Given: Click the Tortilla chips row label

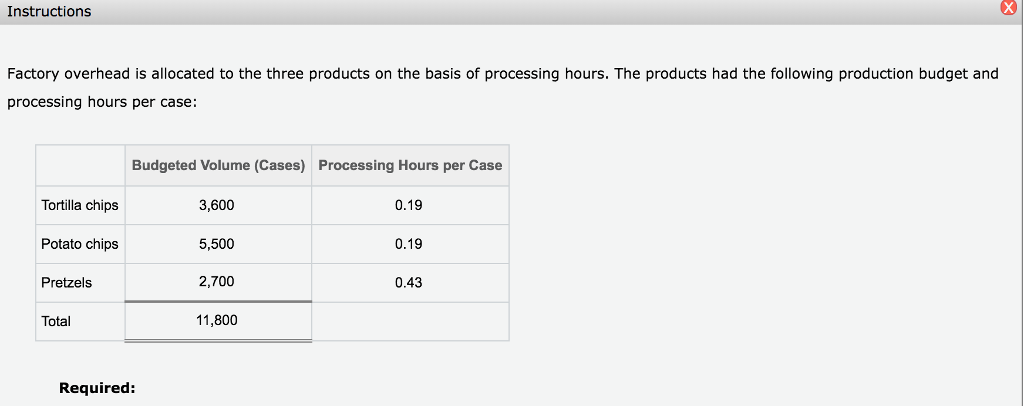Looking at the screenshot, I should tap(80, 205).
